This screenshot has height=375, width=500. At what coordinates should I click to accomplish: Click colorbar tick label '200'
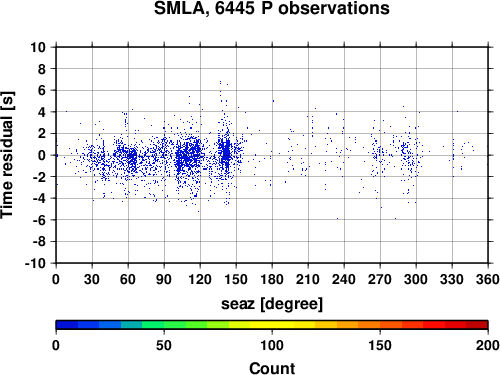coord(488,345)
